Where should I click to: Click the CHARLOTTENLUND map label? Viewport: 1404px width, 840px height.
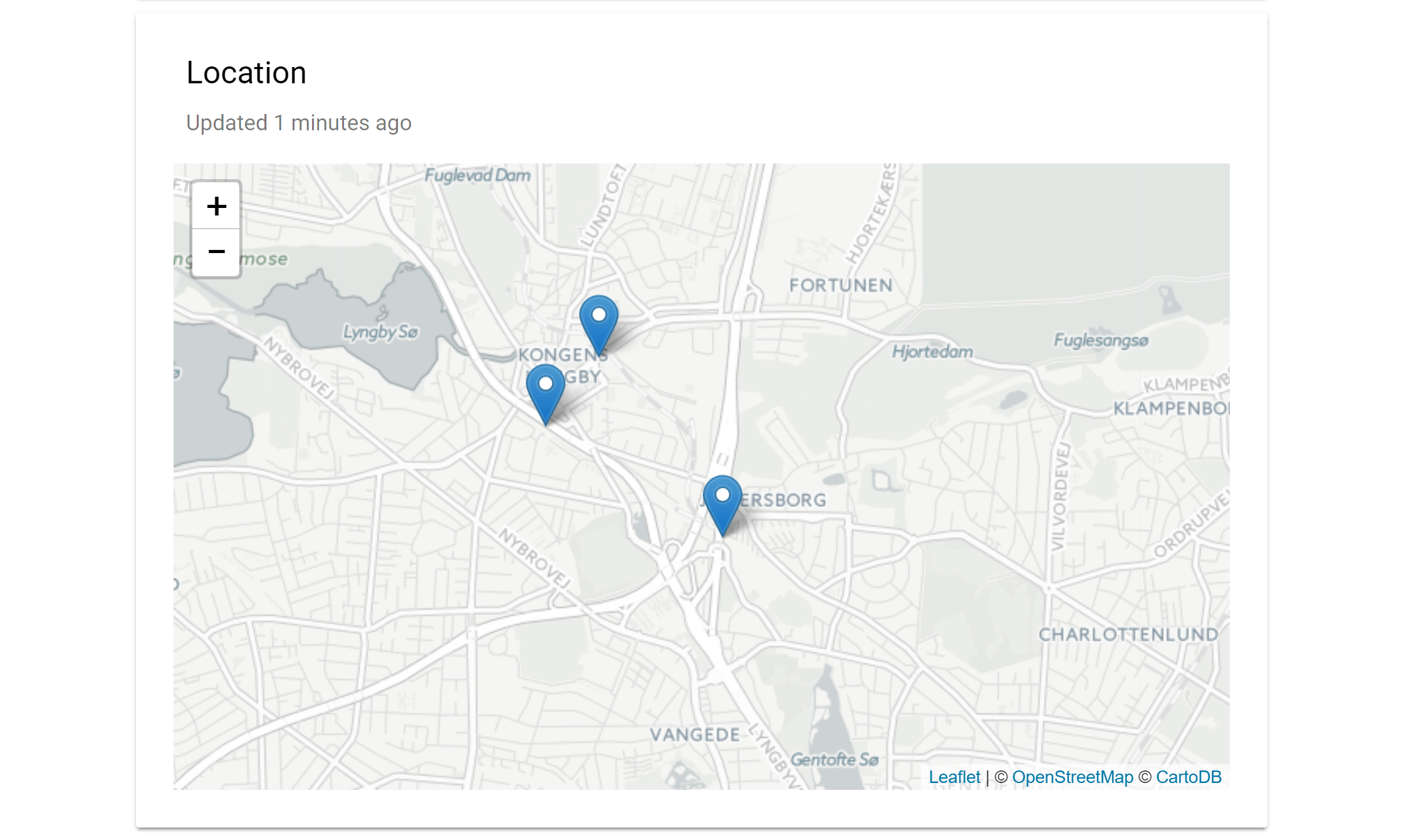click(1128, 635)
